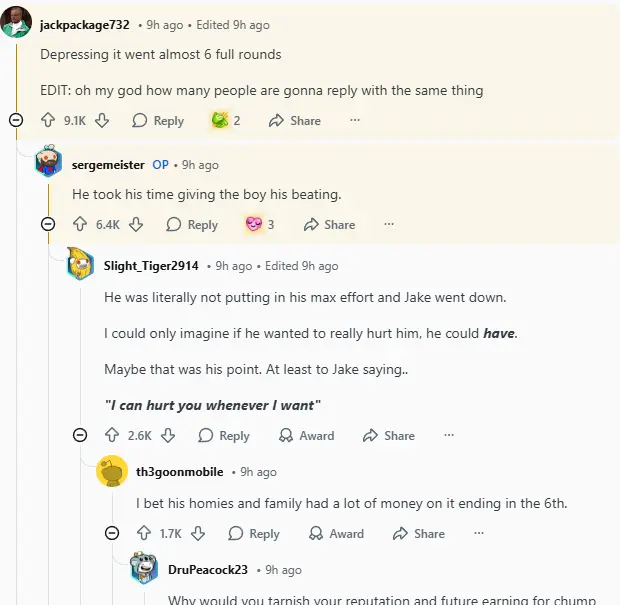View awards on sergemeister's comment
The width and height of the screenshot is (620, 605).
[259, 224]
